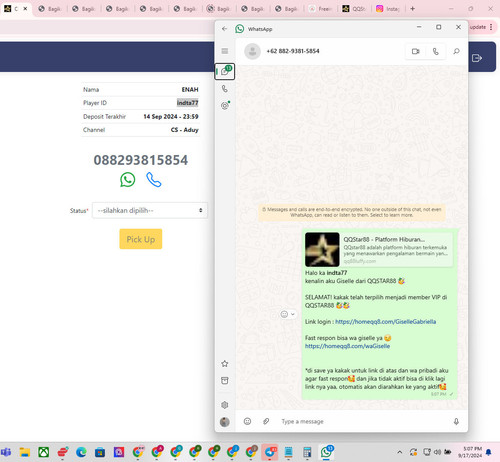The width and height of the screenshot is (500, 462).
Task: Open the Chrome three-dot menu
Action: [x=491, y=27]
